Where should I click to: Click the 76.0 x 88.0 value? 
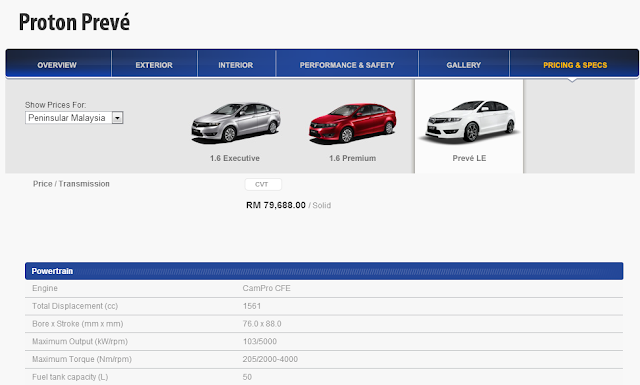pyautogui.click(x=262, y=324)
